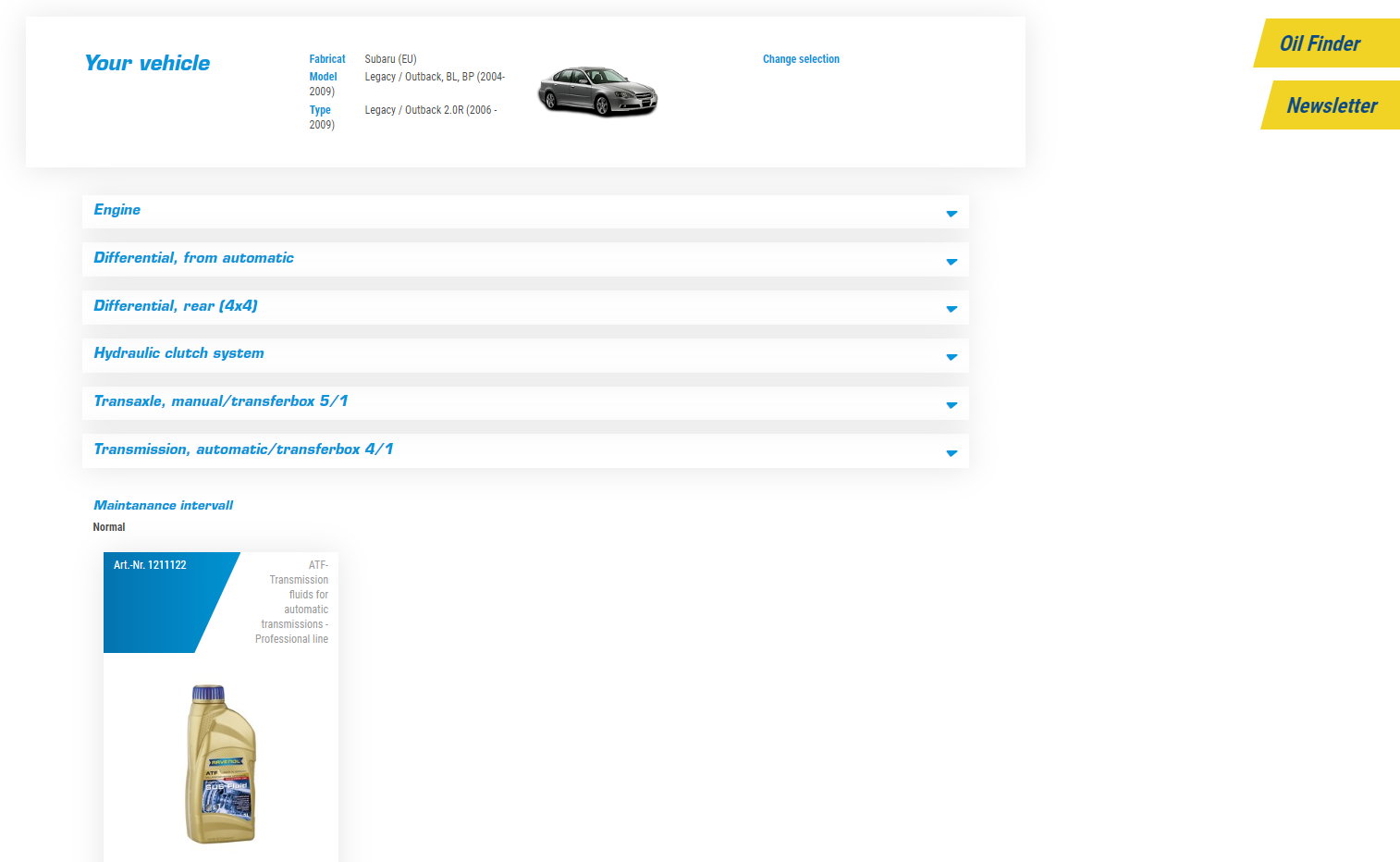The width and height of the screenshot is (1400, 862).
Task: Expand Hydraulic clutch system arrow
Action: pos(952,357)
